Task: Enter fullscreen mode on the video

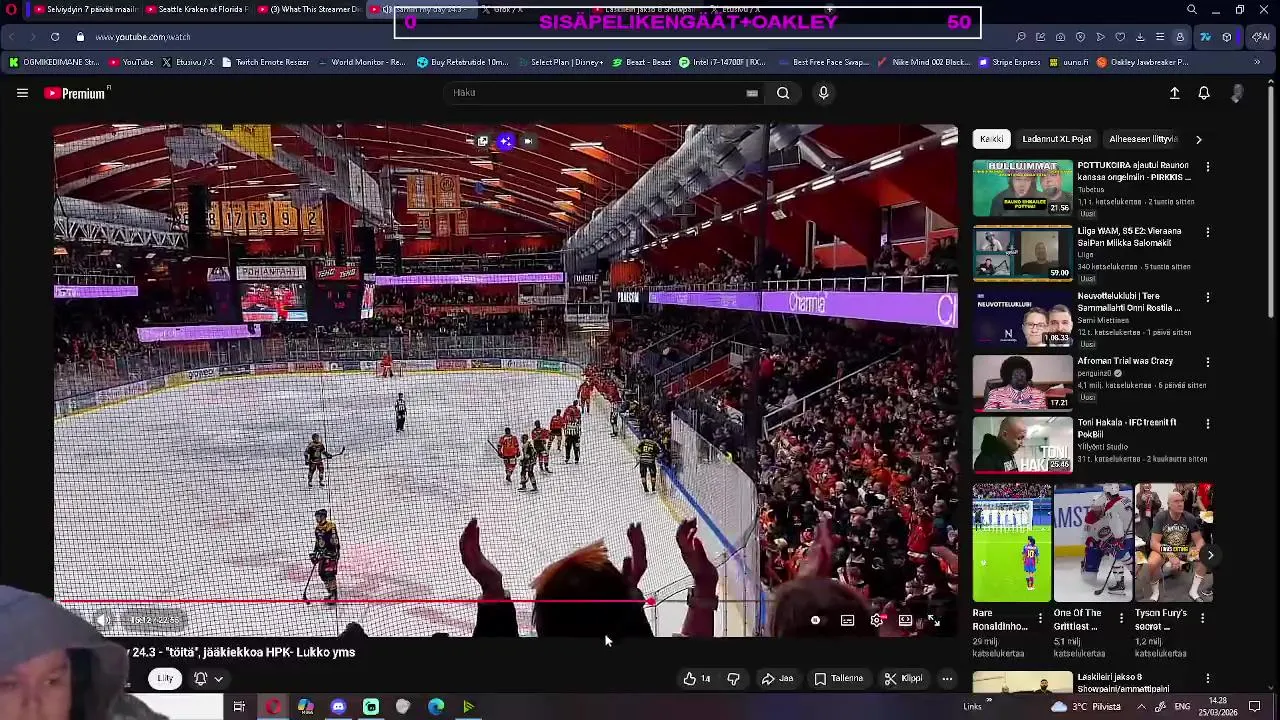Action: click(x=934, y=621)
